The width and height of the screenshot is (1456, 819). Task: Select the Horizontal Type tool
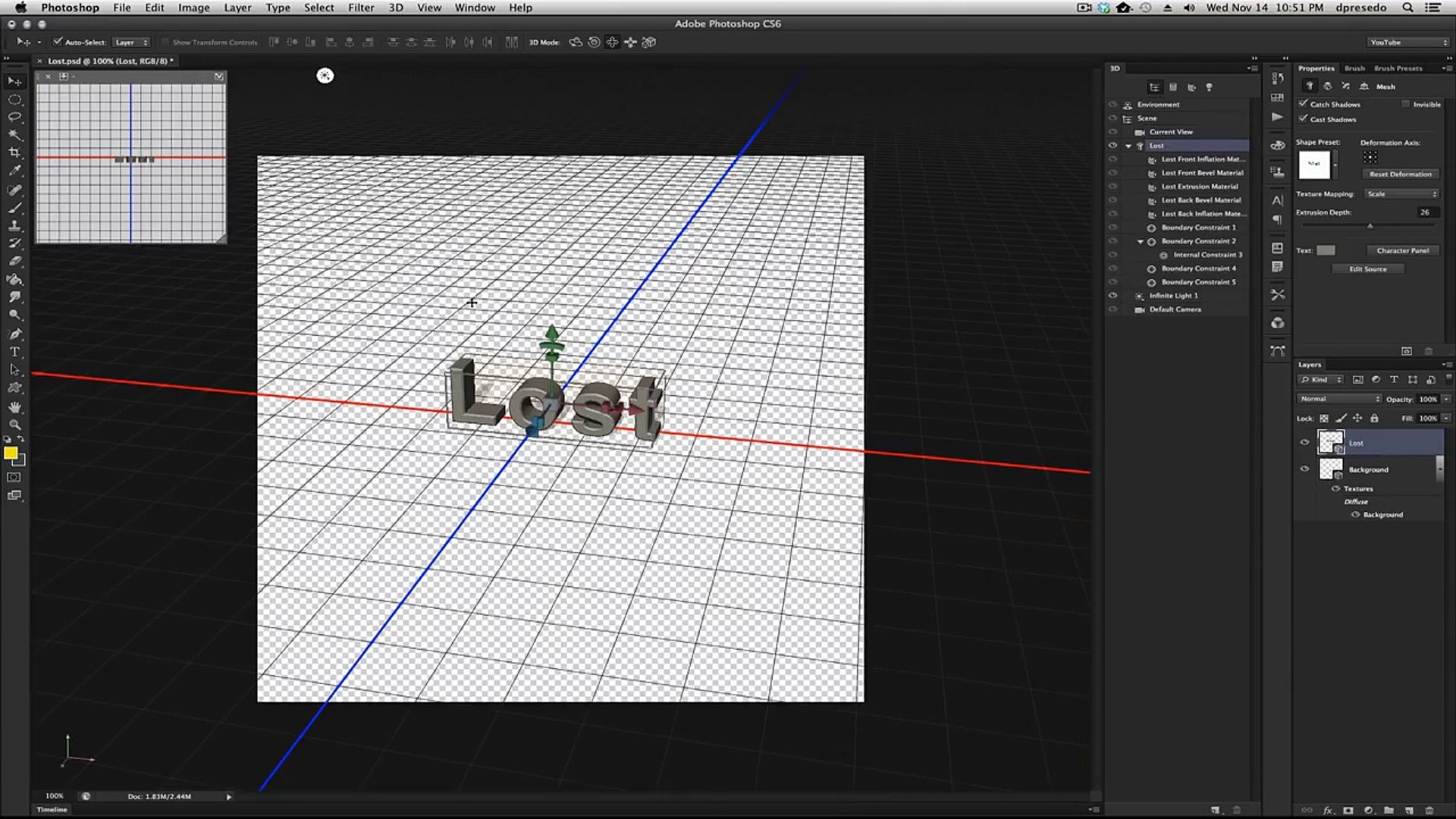[14, 352]
